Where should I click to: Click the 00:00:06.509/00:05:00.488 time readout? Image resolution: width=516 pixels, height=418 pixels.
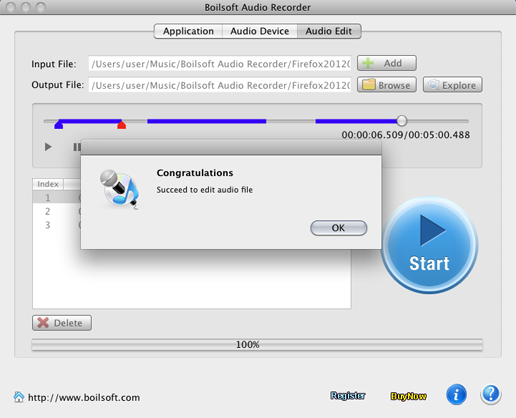[406, 135]
